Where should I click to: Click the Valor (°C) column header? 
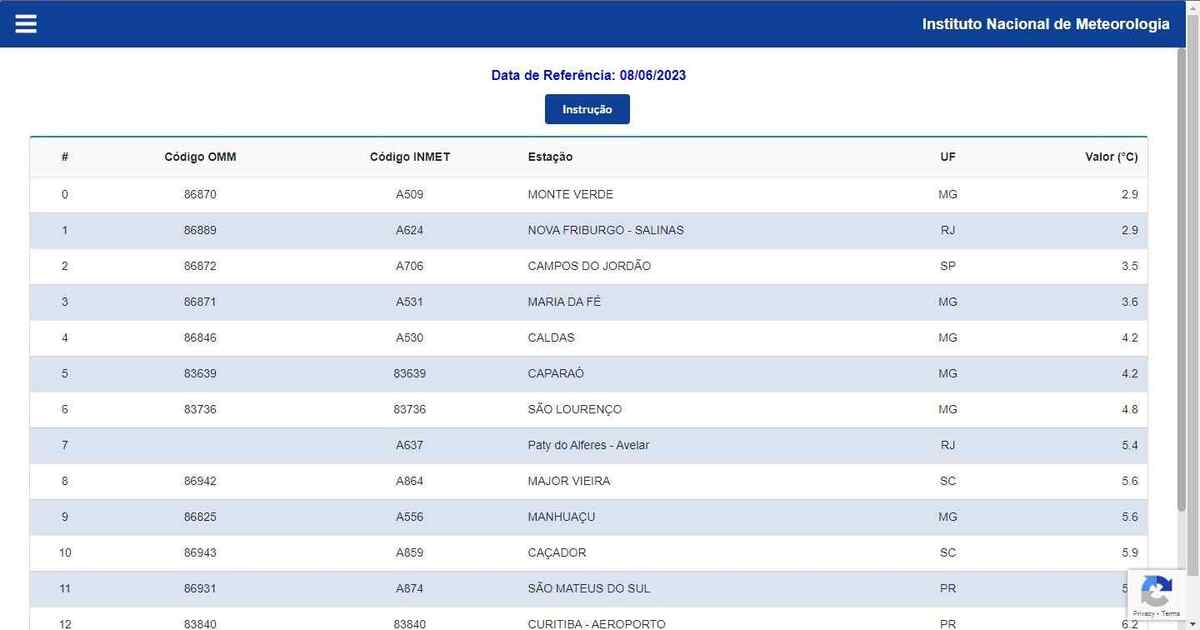pos(1111,157)
